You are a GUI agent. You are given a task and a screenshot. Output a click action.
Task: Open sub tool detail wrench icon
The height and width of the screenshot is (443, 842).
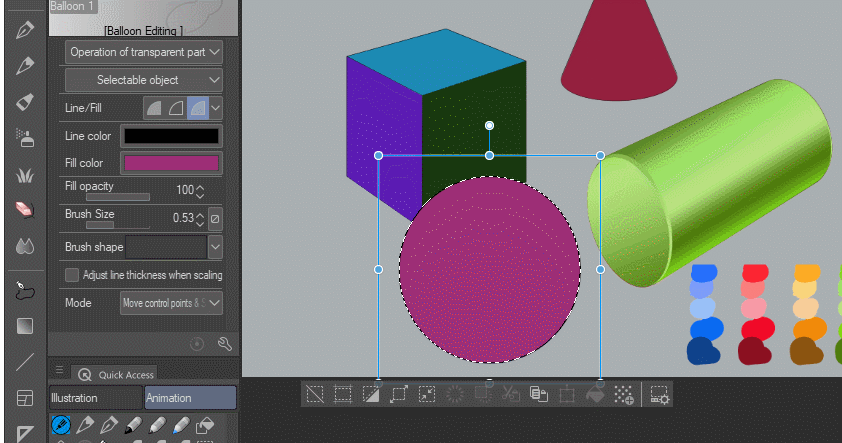point(224,344)
